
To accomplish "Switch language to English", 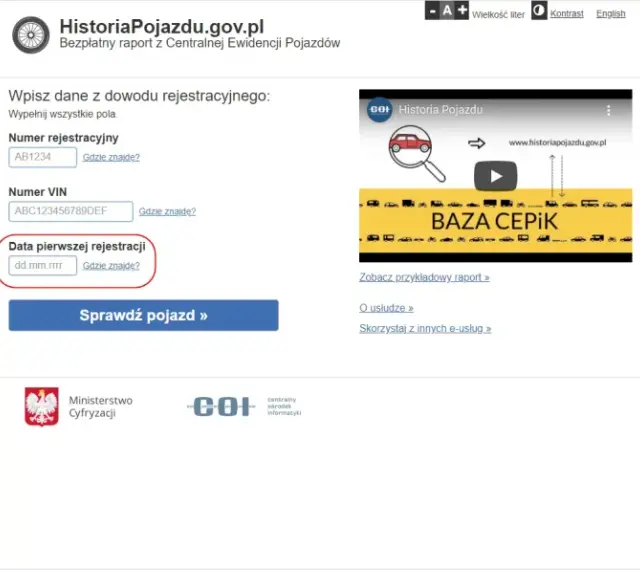I will 611,13.
